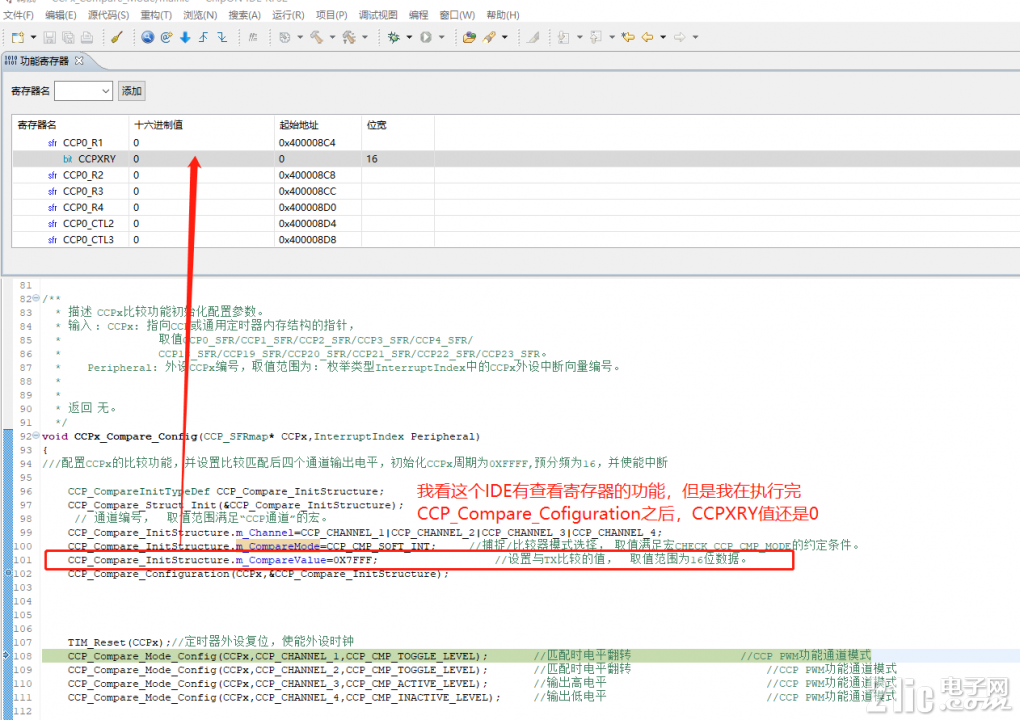Open the 窗口(W) menu
The image size is (1020, 720).
(x=457, y=15)
